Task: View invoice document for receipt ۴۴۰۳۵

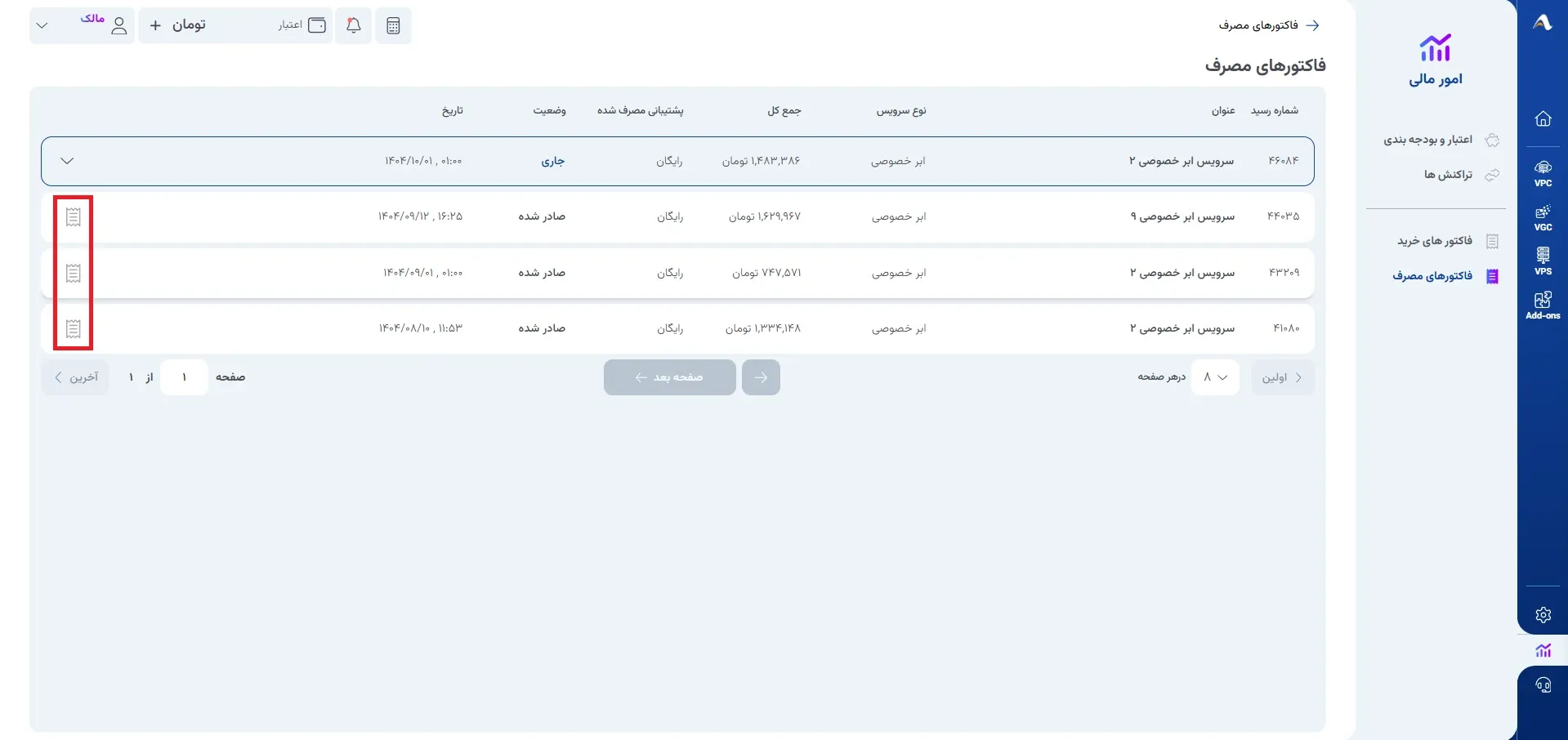Action: [74, 216]
